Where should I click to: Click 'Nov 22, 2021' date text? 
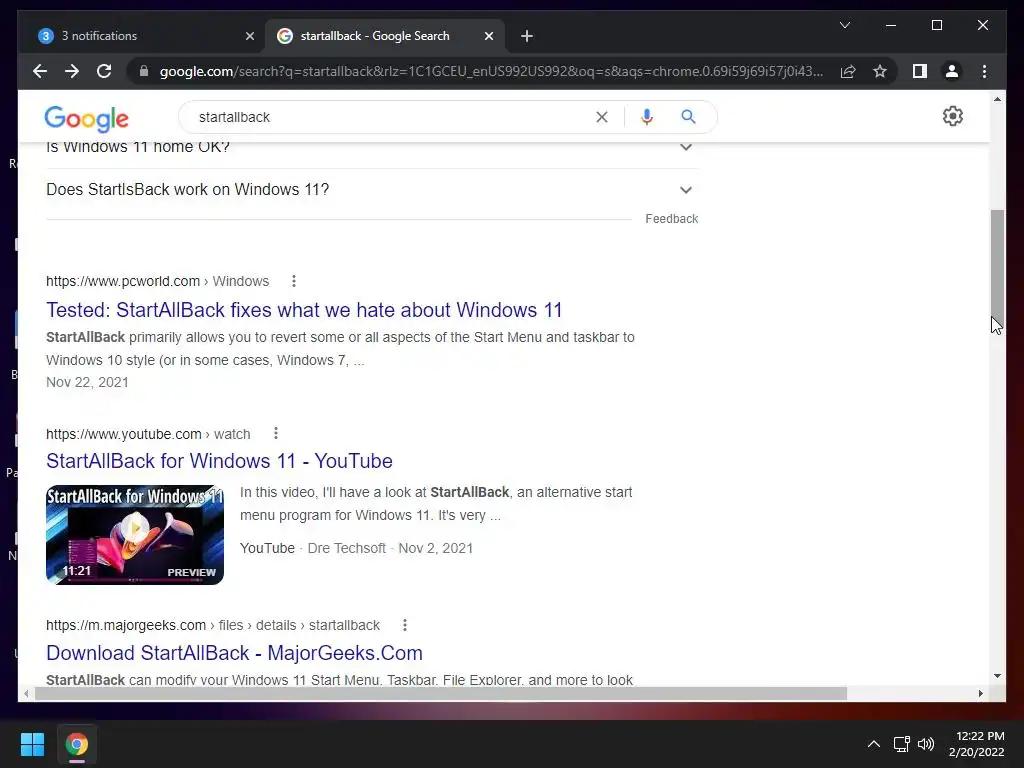pyautogui.click(x=88, y=382)
